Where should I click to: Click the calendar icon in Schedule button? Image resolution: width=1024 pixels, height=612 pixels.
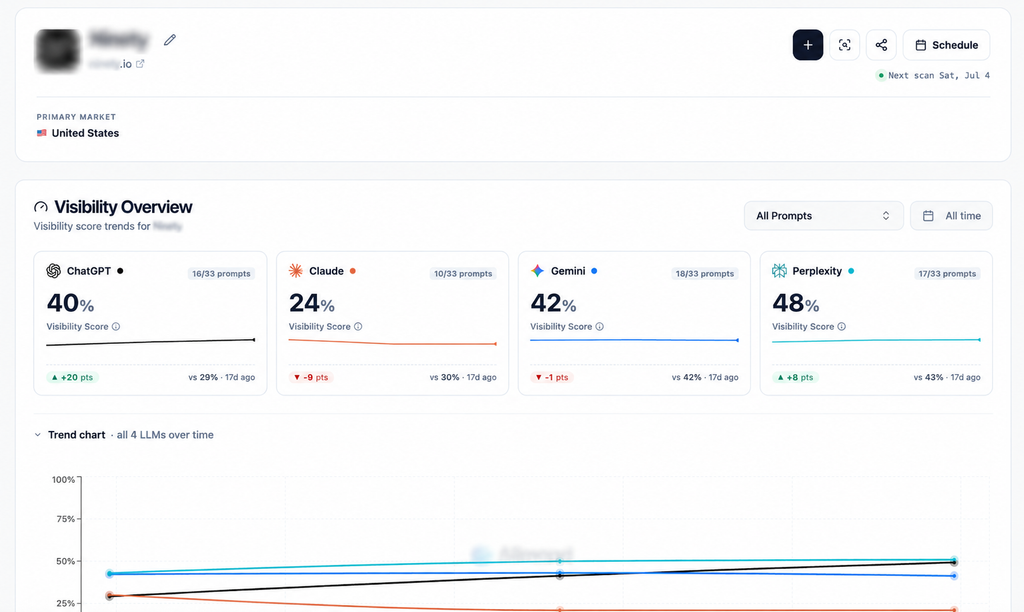921,45
